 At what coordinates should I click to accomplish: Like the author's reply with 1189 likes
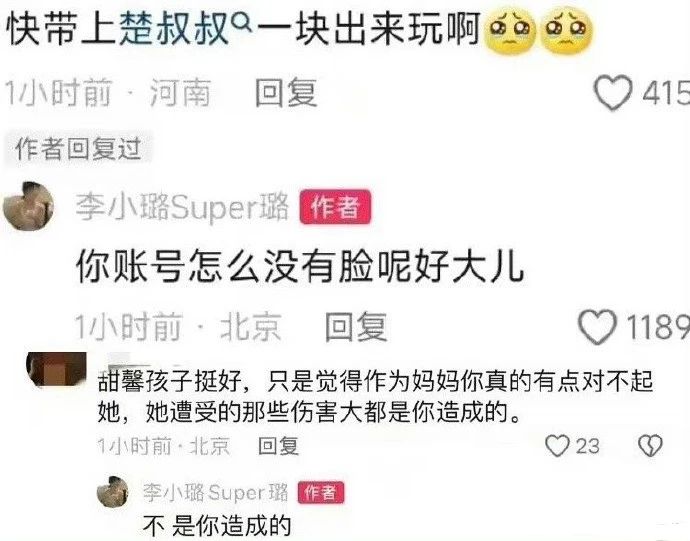click(597, 327)
